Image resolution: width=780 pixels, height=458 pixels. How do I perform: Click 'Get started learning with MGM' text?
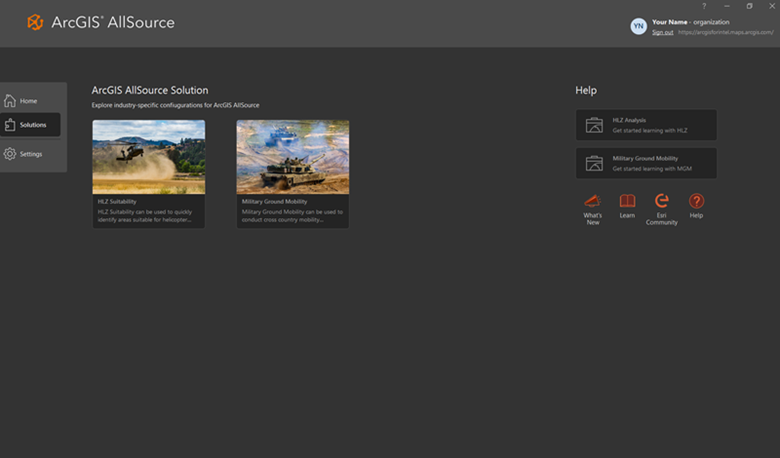pos(652,169)
